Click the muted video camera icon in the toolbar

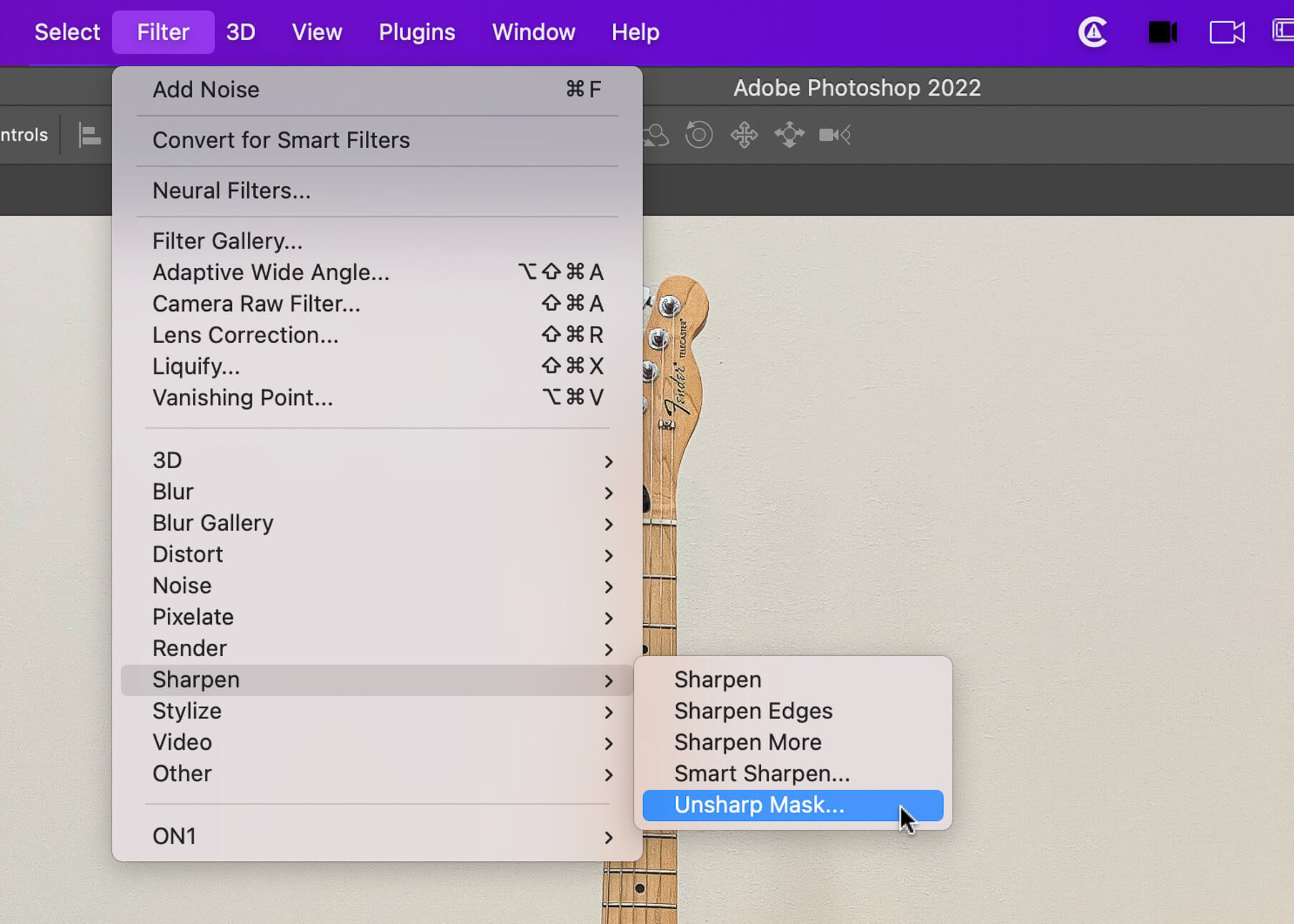[834, 134]
